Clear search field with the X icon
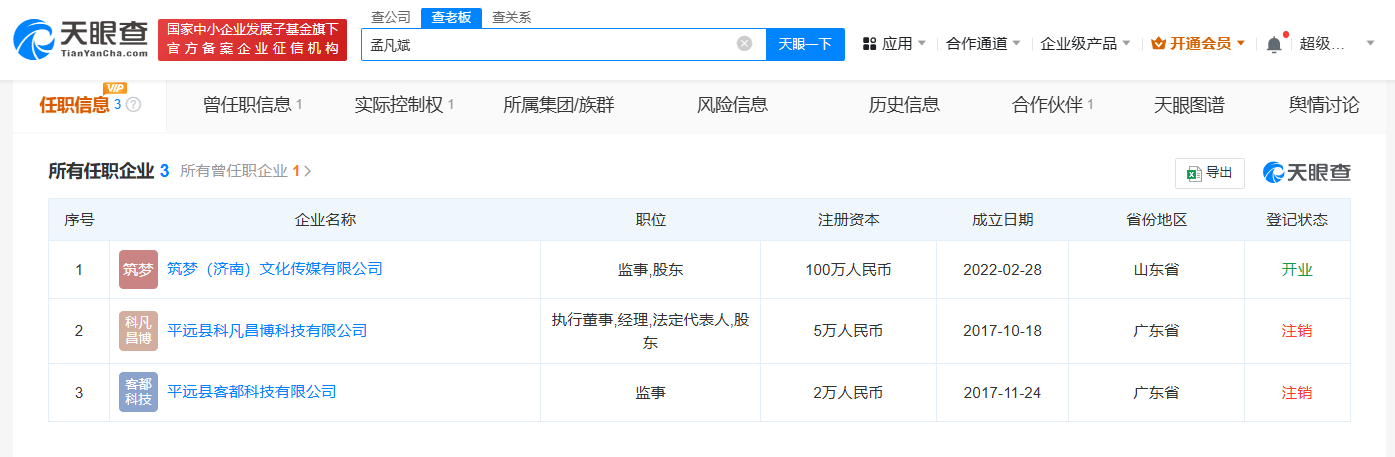 point(744,44)
